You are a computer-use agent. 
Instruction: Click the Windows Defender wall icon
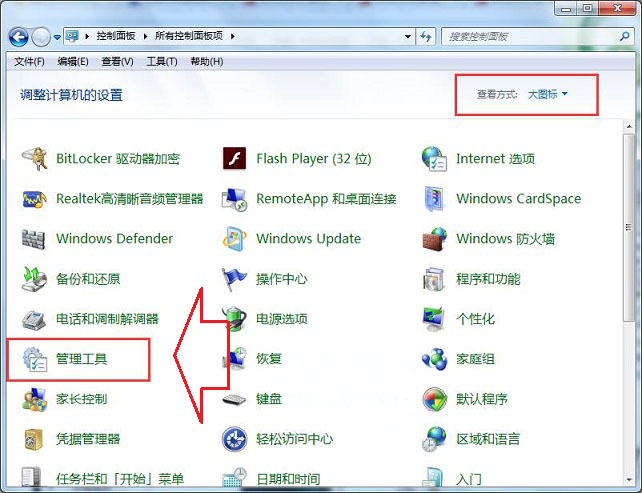(x=33, y=239)
